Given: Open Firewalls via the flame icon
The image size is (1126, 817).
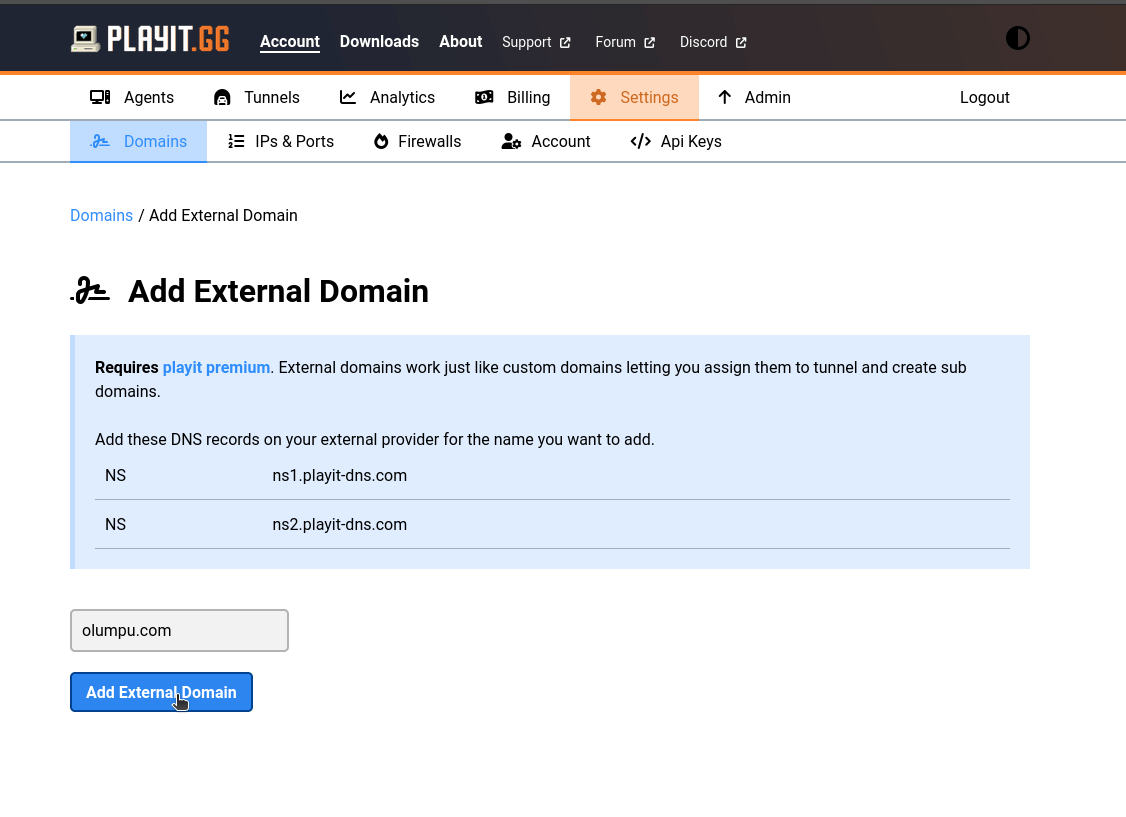Looking at the screenshot, I should (381, 141).
